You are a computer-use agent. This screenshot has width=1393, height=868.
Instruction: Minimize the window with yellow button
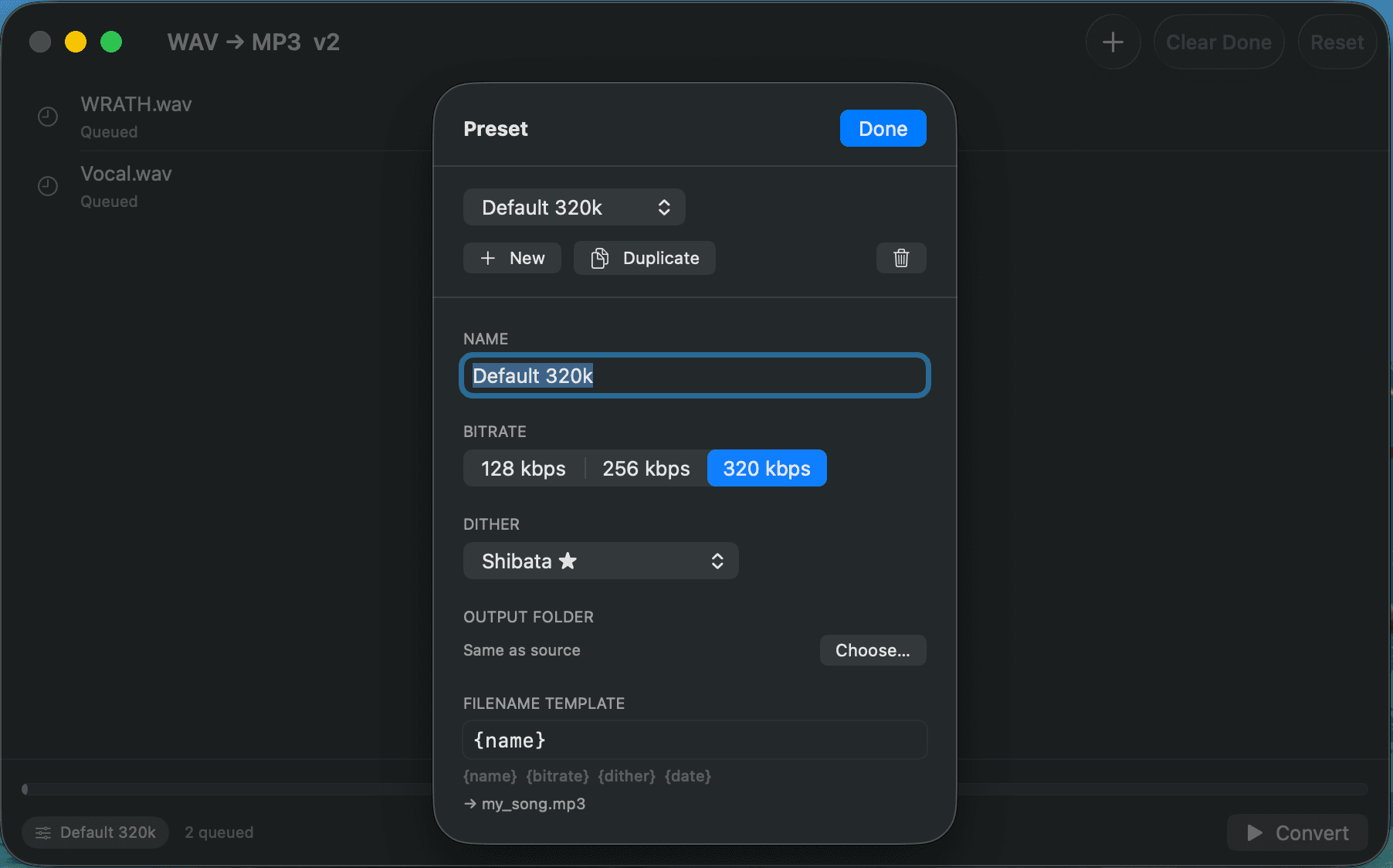tap(76, 42)
